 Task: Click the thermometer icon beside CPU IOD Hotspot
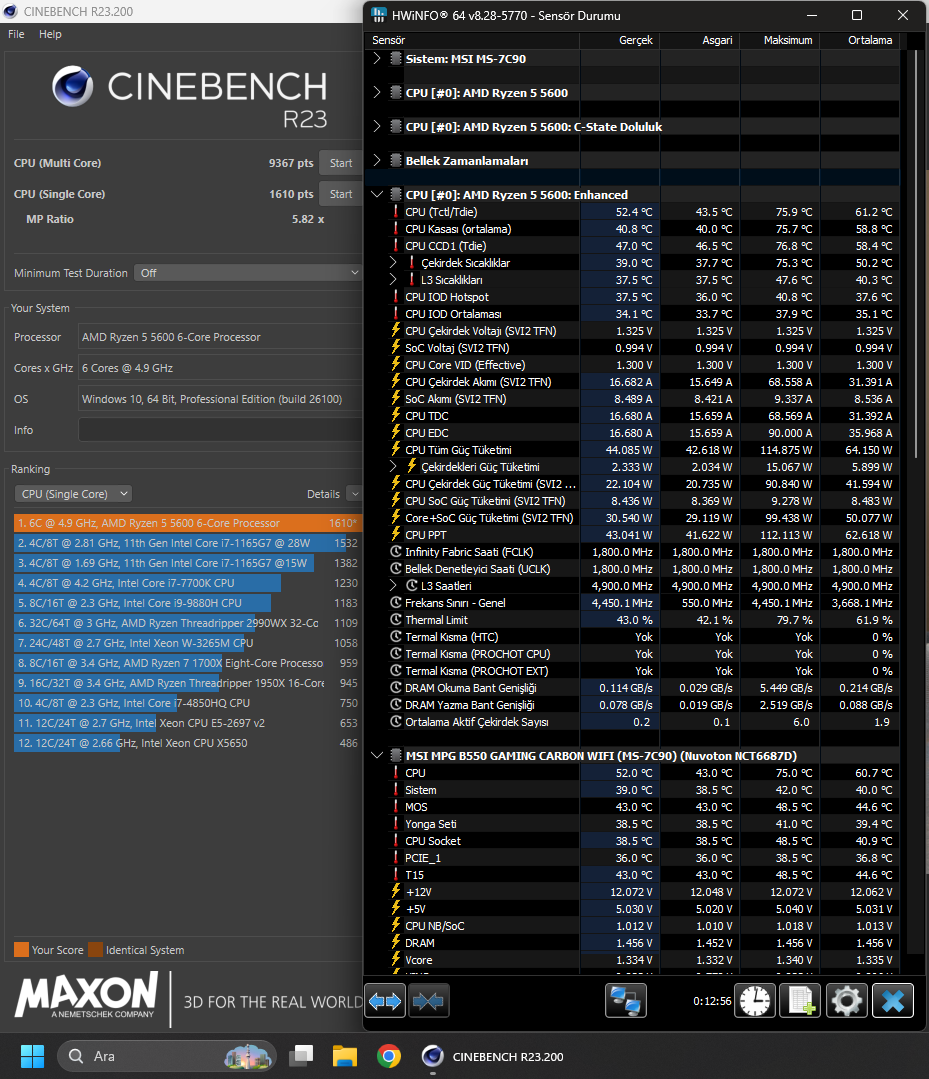tap(396, 297)
